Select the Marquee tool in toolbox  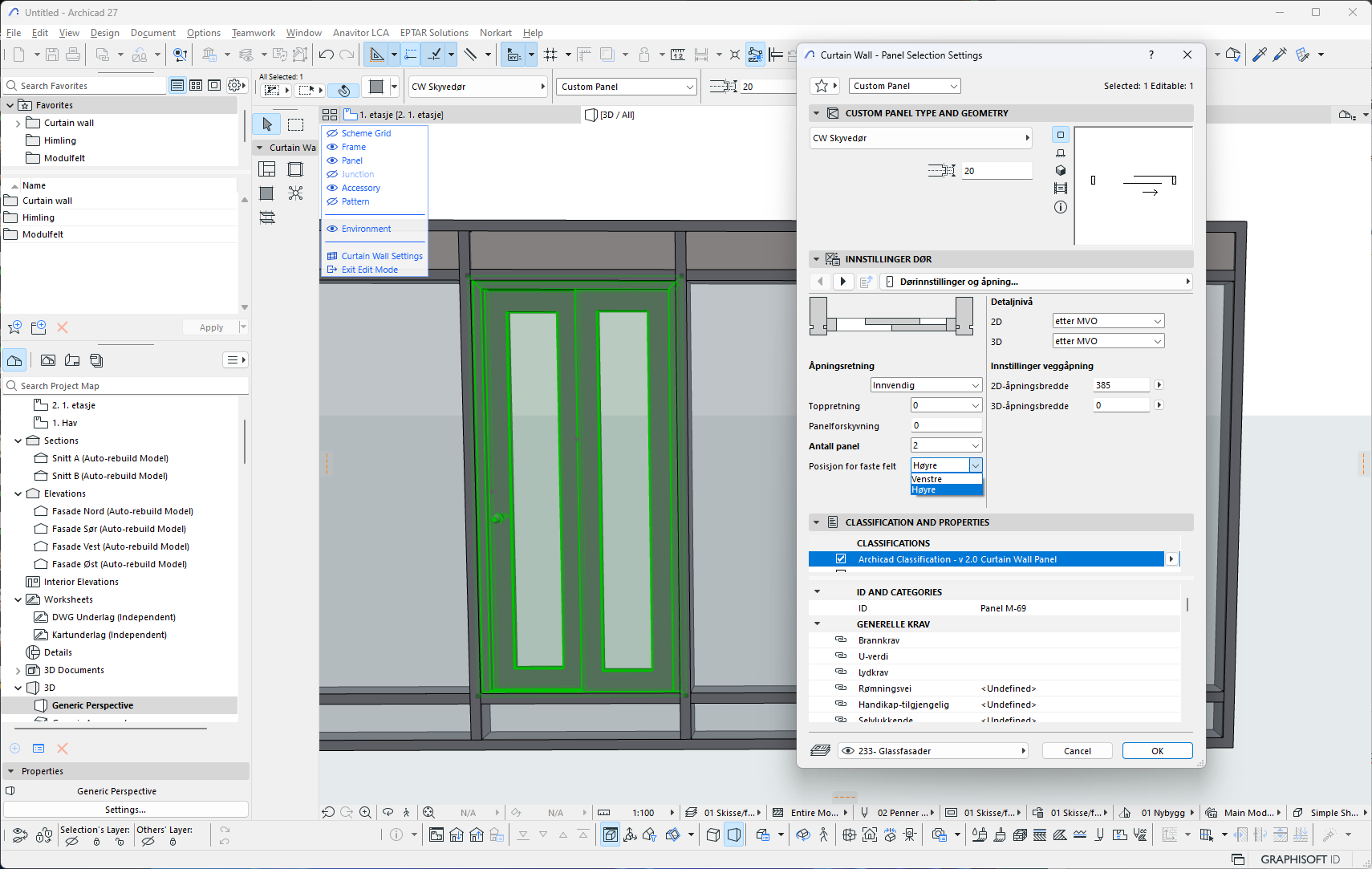click(x=296, y=124)
